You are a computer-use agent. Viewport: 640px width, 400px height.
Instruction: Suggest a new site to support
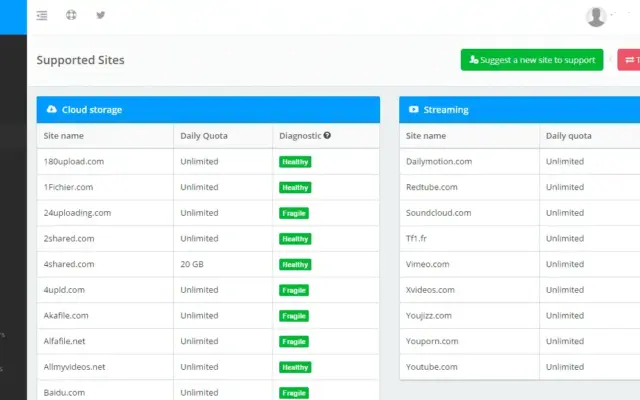tap(532, 60)
